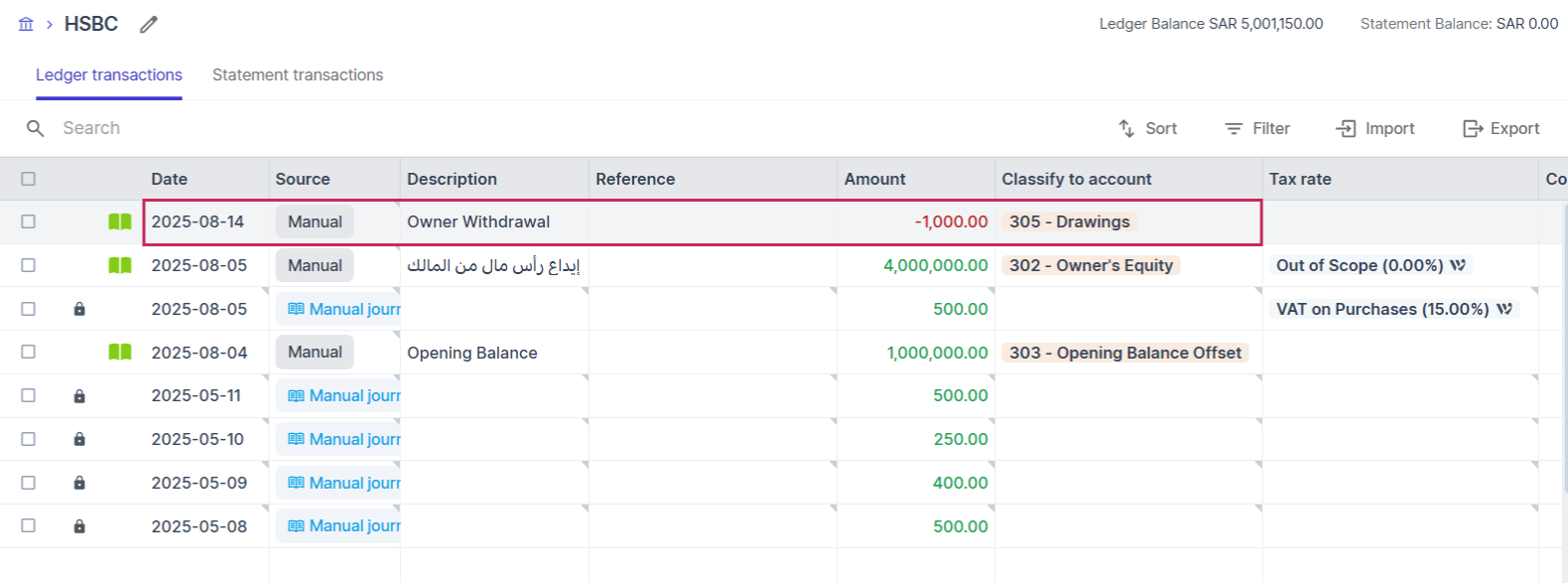
Task: Select the Ledger transactions tab
Action: tap(109, 74)
